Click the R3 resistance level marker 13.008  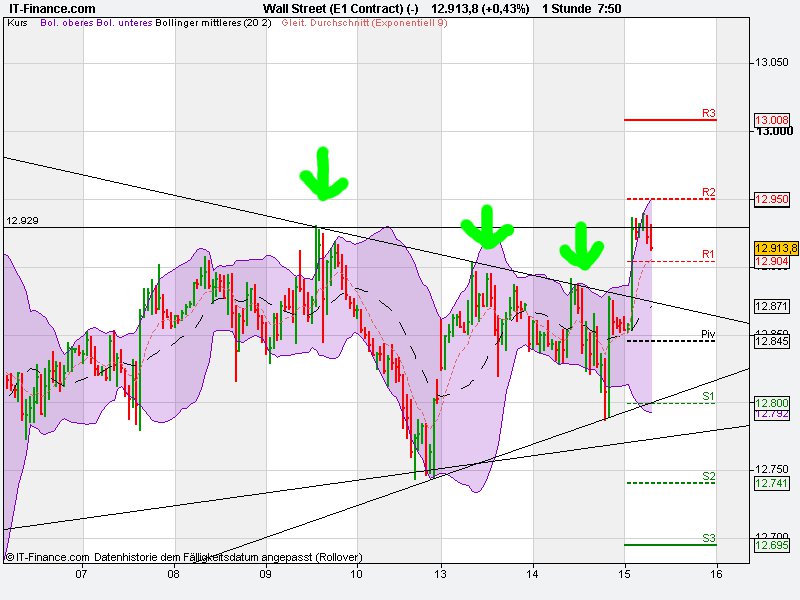coord(771,120)
